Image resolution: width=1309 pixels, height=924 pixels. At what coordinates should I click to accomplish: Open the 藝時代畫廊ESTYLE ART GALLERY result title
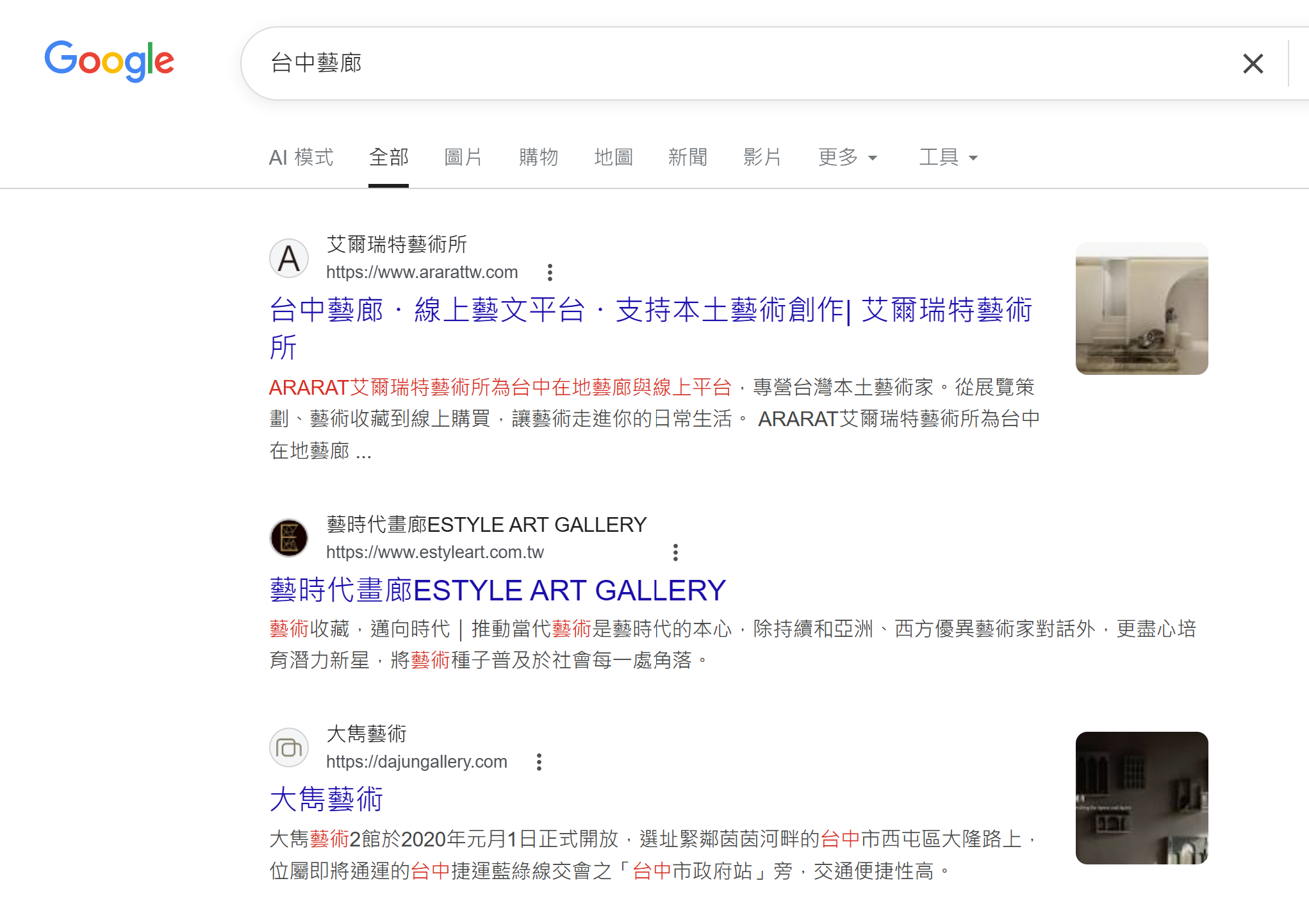point(498,590)
